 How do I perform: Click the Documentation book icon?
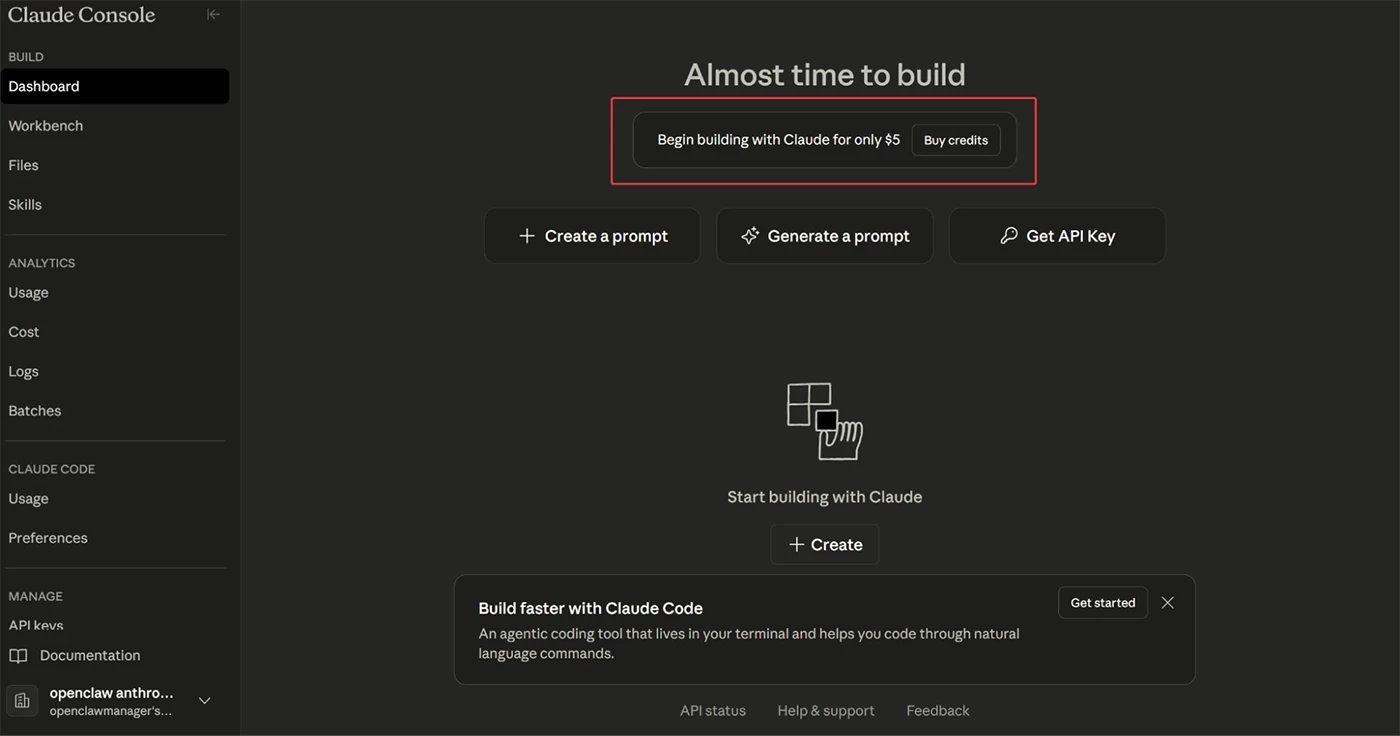click(x=18, y=656)
